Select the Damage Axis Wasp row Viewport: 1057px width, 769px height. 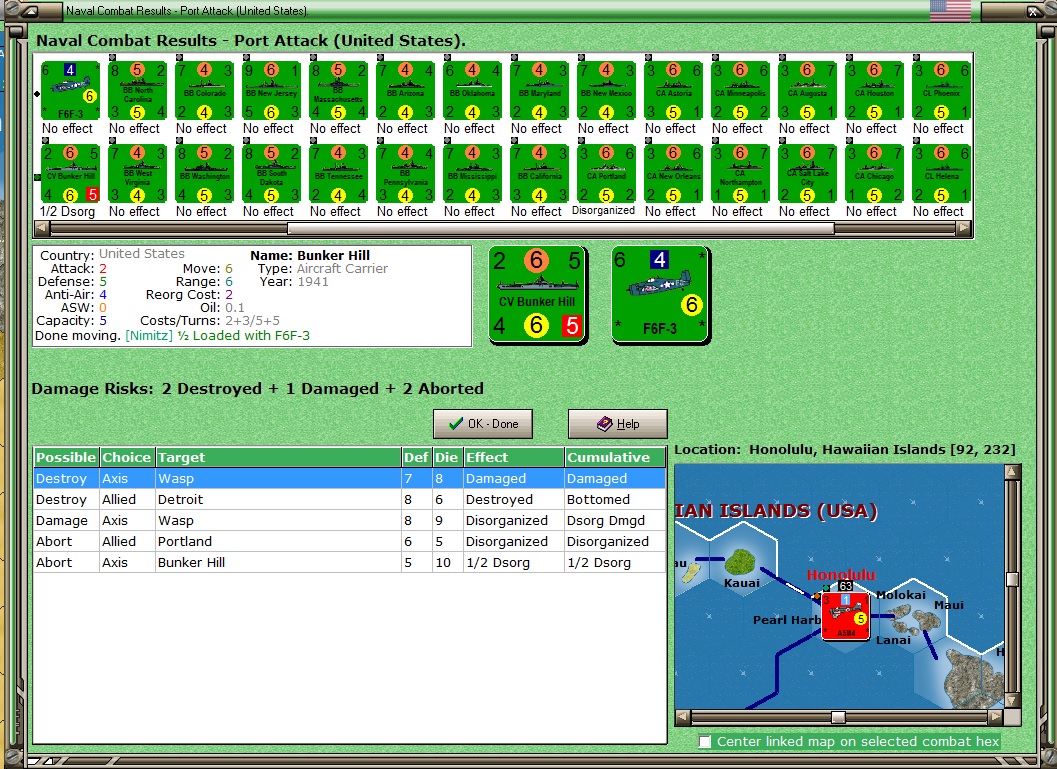pyautogui.click(x=349, y=520)
